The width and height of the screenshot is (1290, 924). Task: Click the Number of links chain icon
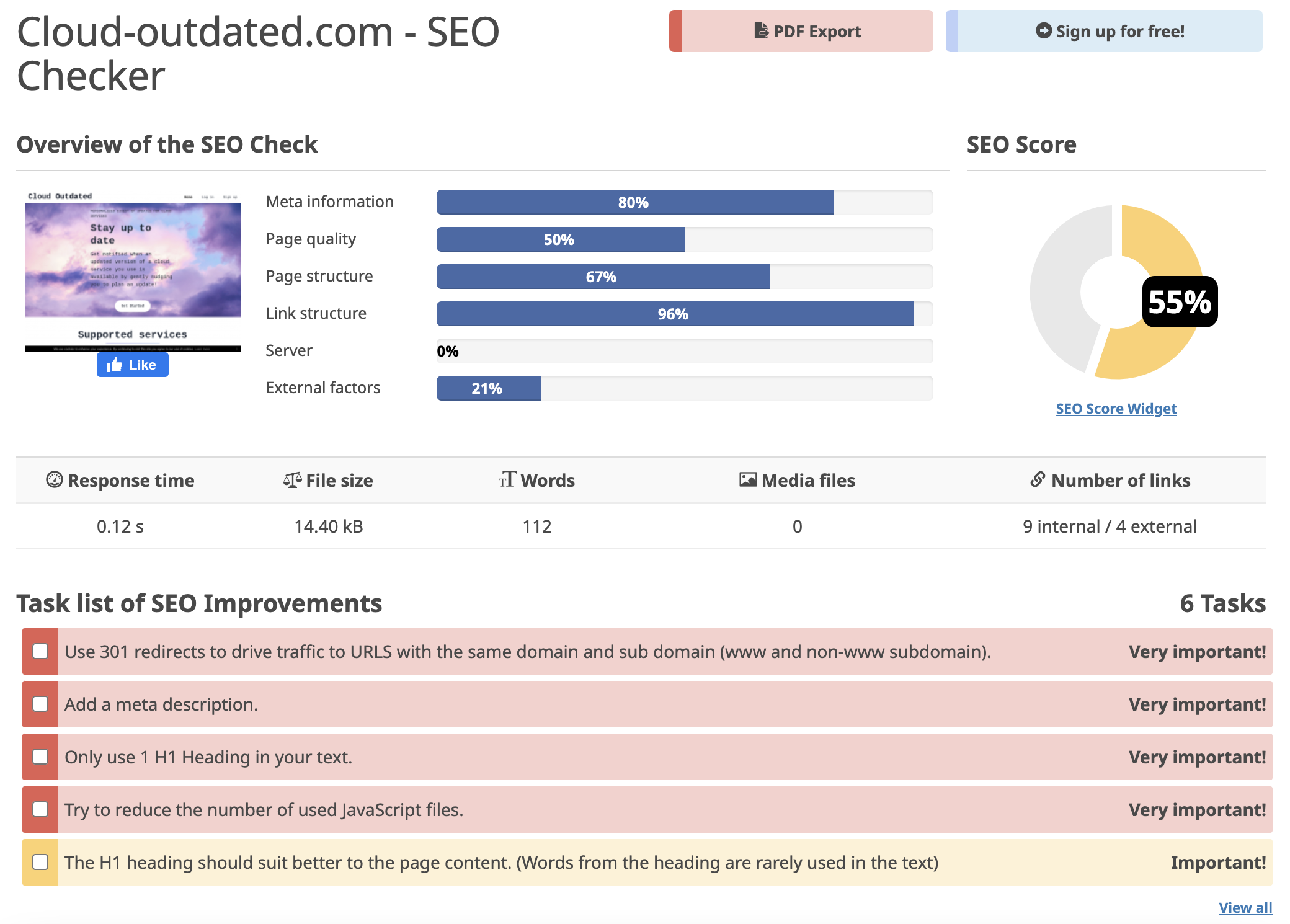[x=1038, y=479]
